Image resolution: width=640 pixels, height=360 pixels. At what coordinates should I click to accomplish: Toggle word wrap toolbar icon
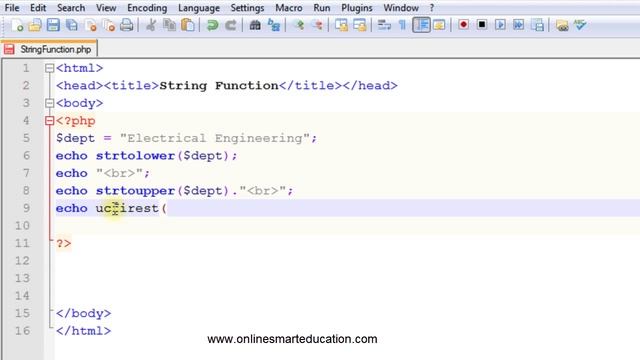(x=384, y=25)
